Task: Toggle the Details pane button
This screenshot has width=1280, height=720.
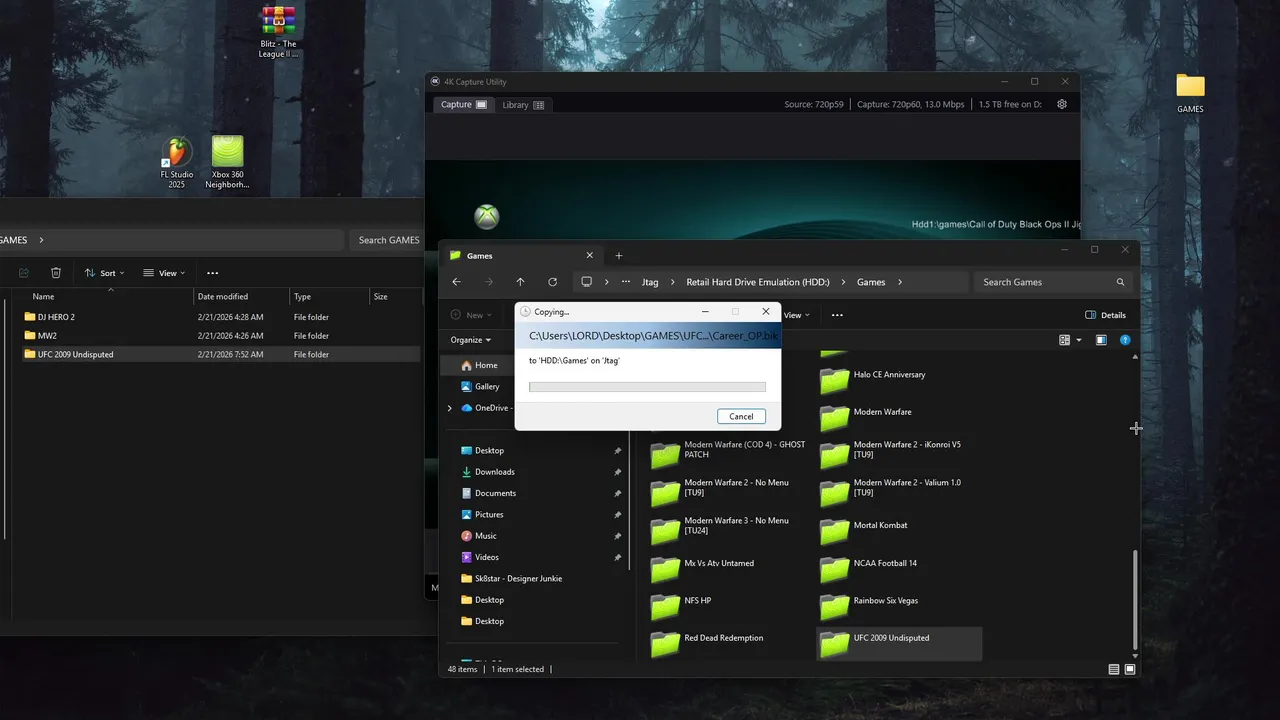Action: [x=1105, y=315]
